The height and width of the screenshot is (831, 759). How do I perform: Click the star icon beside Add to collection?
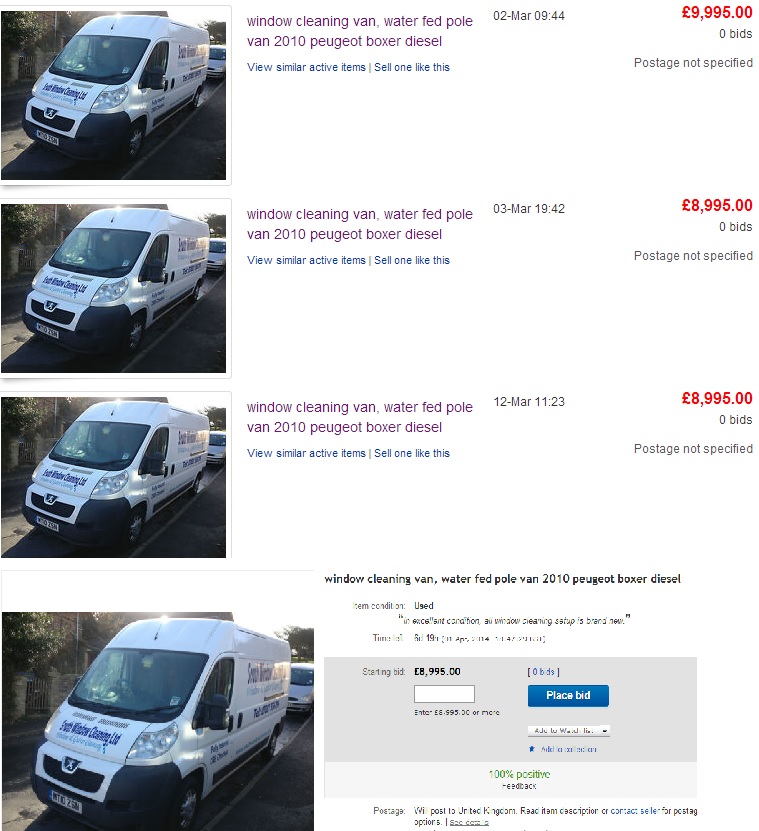click(532, 749)
